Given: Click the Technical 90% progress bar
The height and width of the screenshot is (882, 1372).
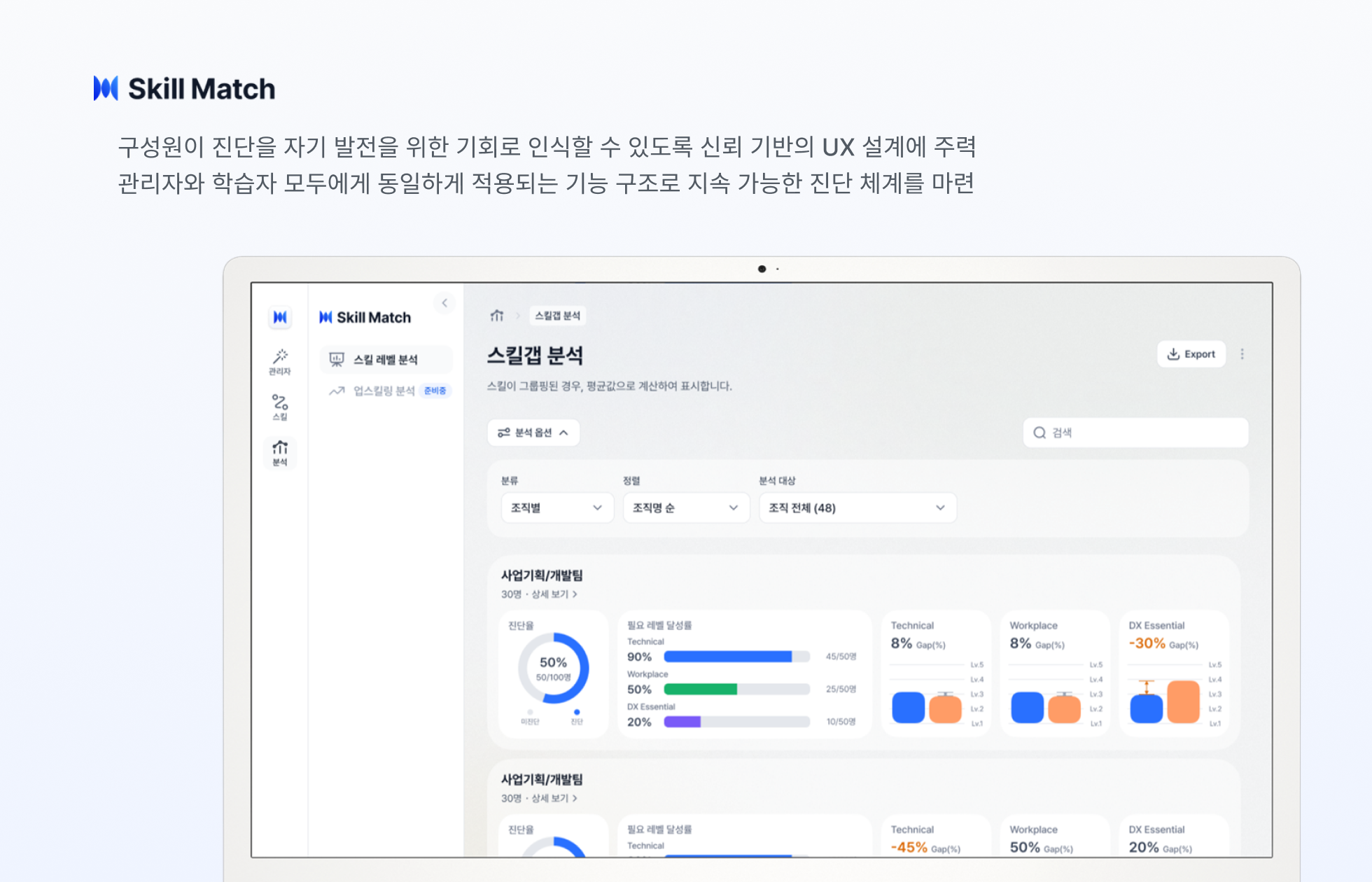Looking at the screenshot, I should 736,657.
